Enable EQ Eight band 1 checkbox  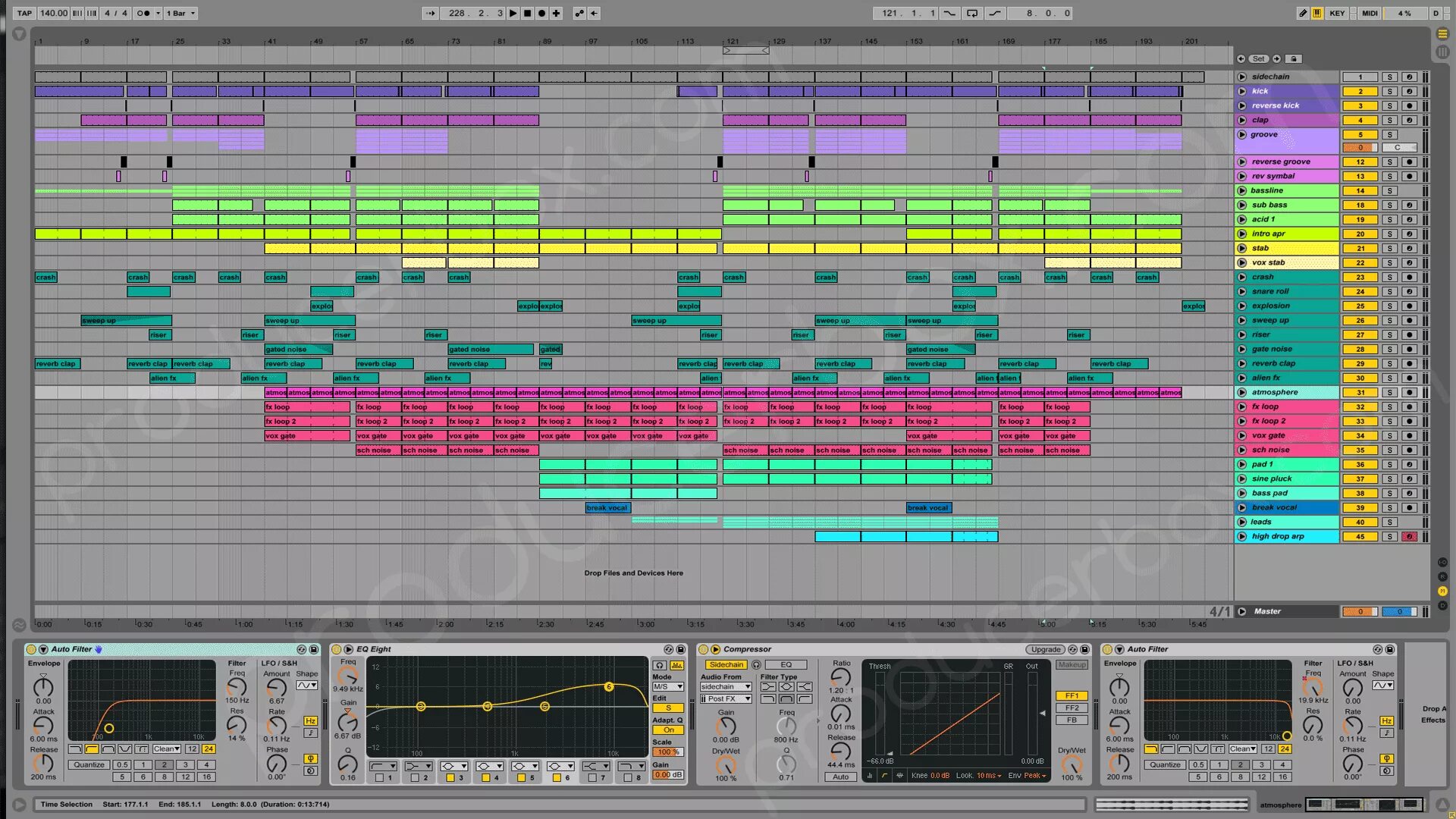380,777
